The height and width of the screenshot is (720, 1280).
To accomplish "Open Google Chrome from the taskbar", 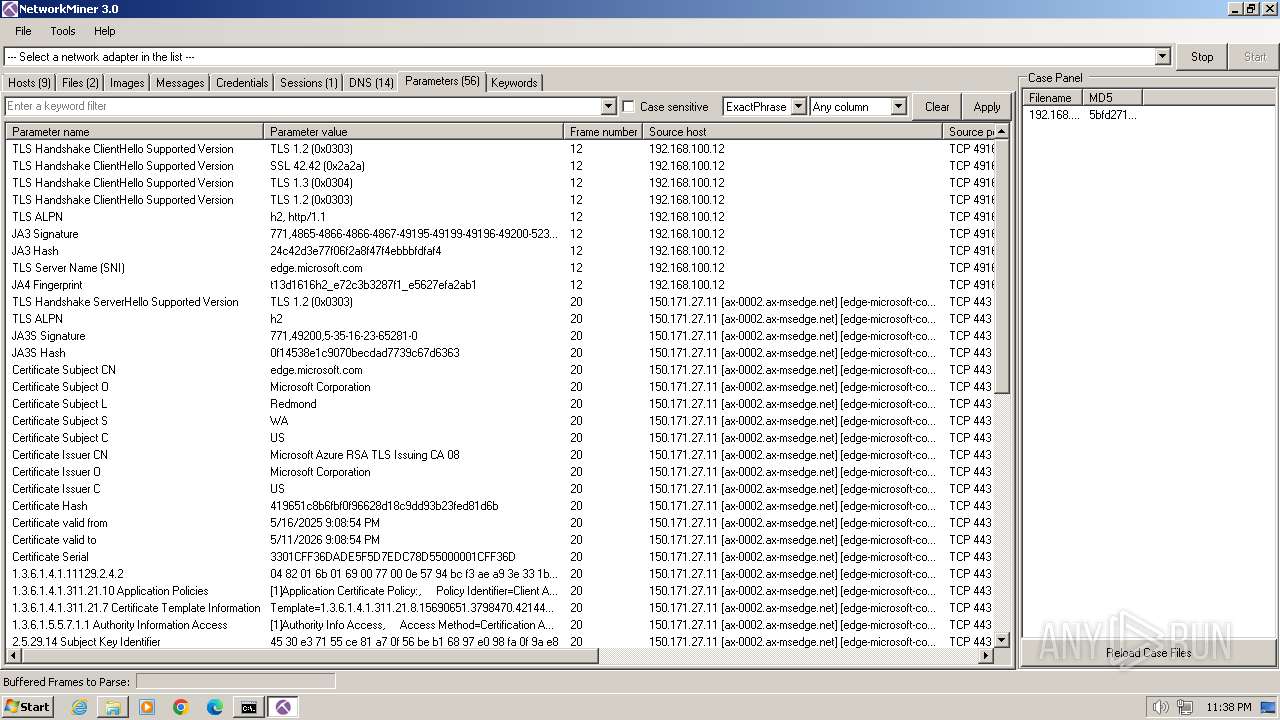I will coord(181,707).
